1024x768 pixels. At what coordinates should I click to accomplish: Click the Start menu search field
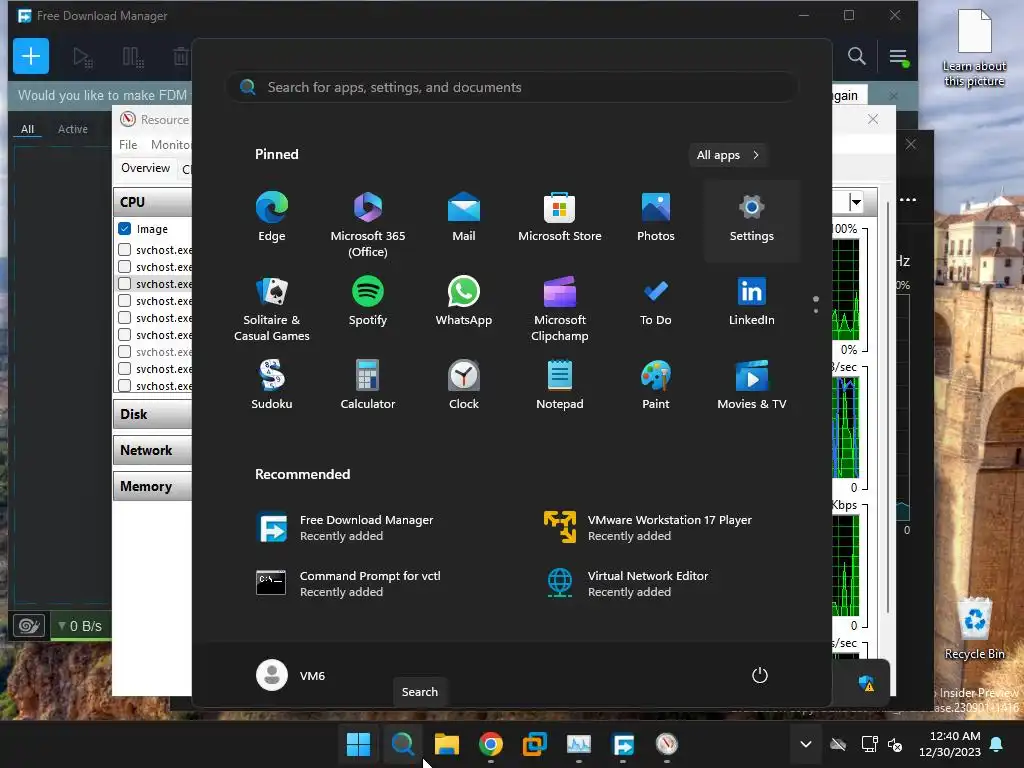(x=512, y=87)
